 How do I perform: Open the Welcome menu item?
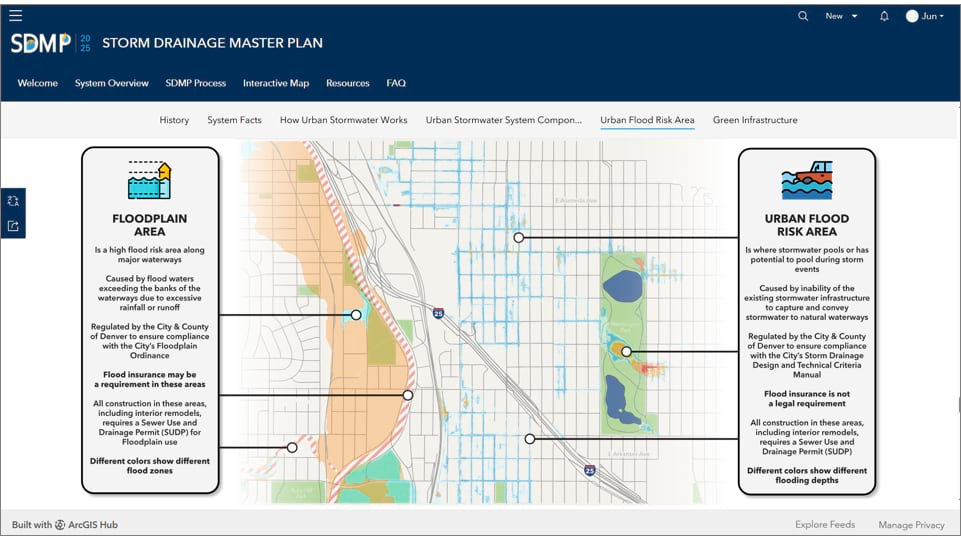point(37,83)
